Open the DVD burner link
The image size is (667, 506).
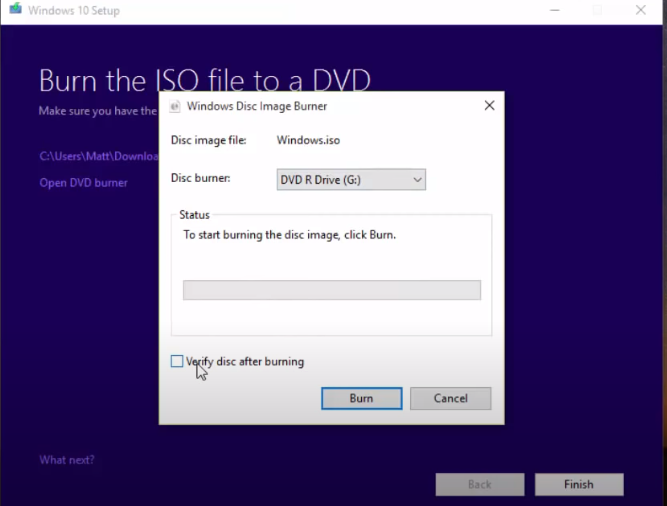(83, 183)
